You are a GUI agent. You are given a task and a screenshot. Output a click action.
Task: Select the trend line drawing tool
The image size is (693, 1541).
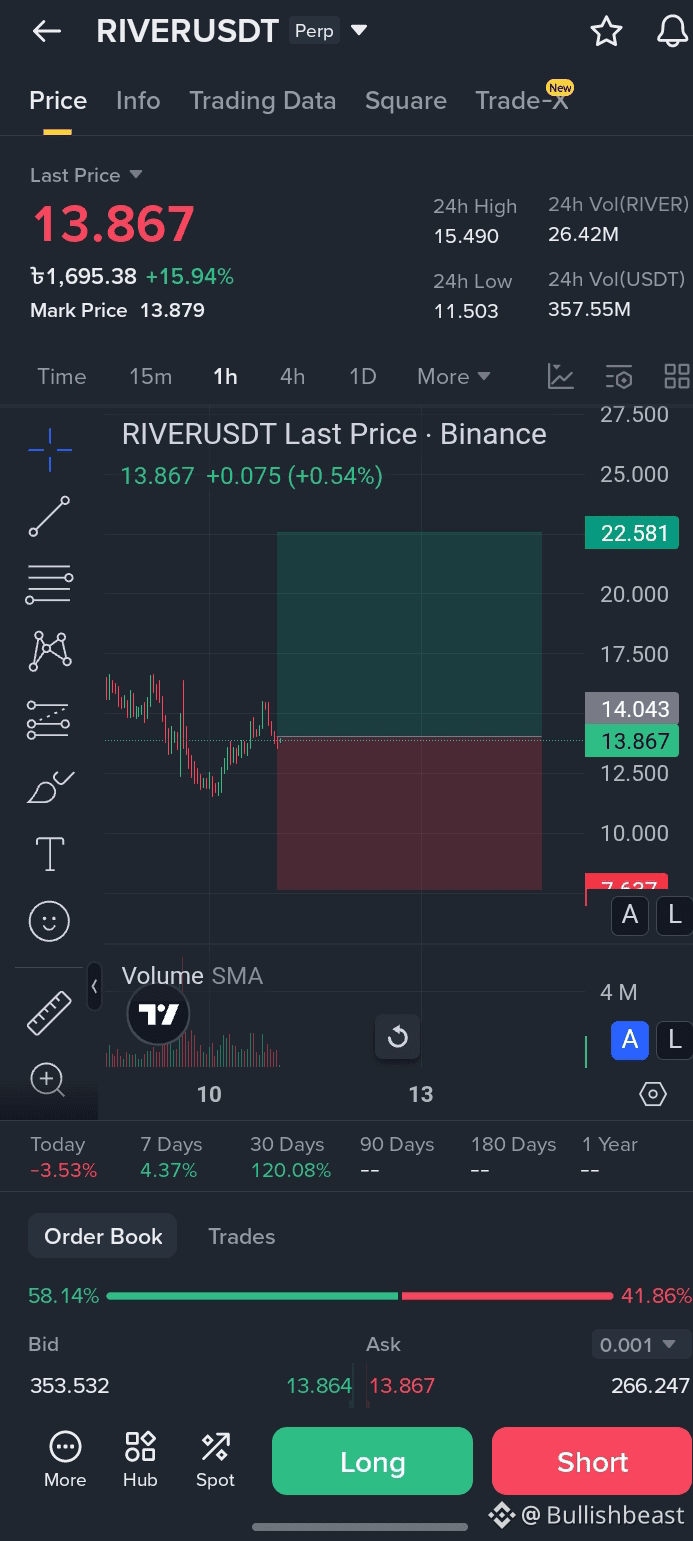[x=49, y=516]
